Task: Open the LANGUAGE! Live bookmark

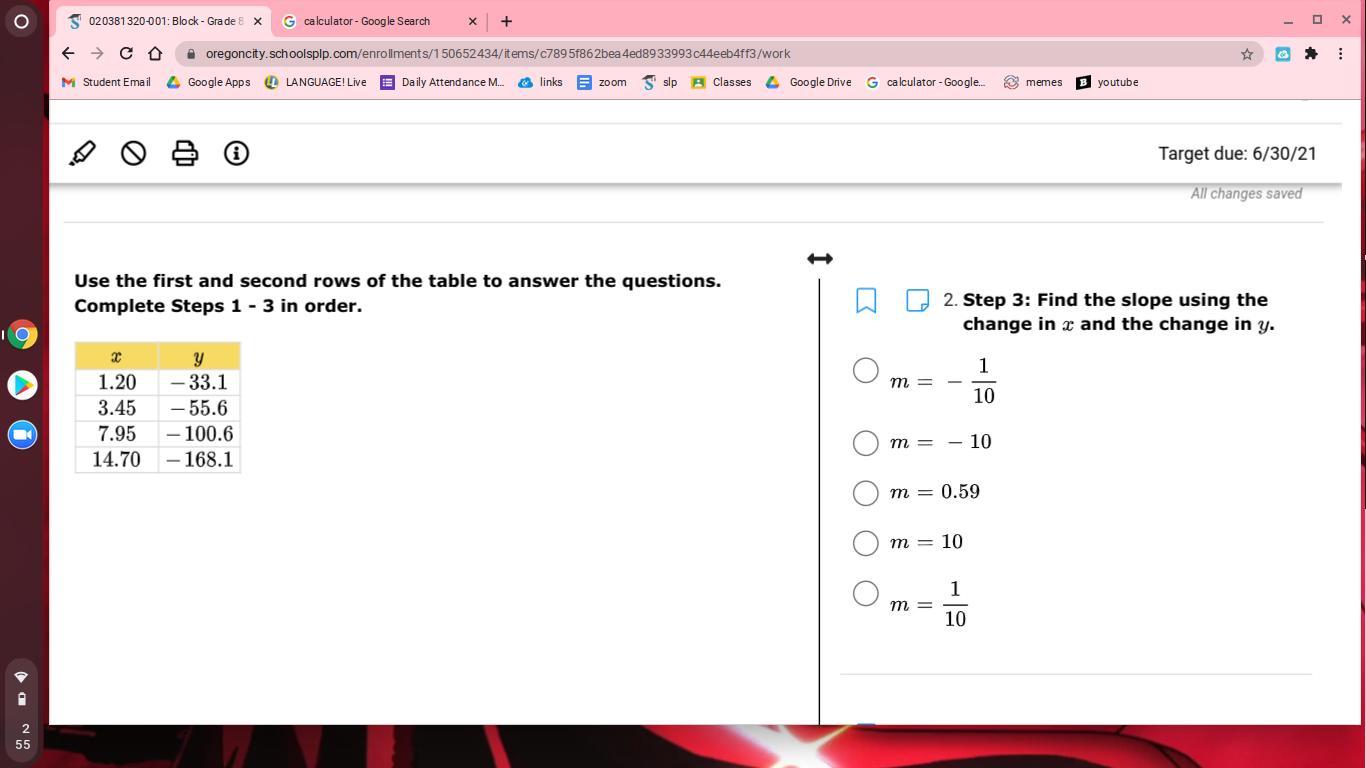Action: point(315,82)
